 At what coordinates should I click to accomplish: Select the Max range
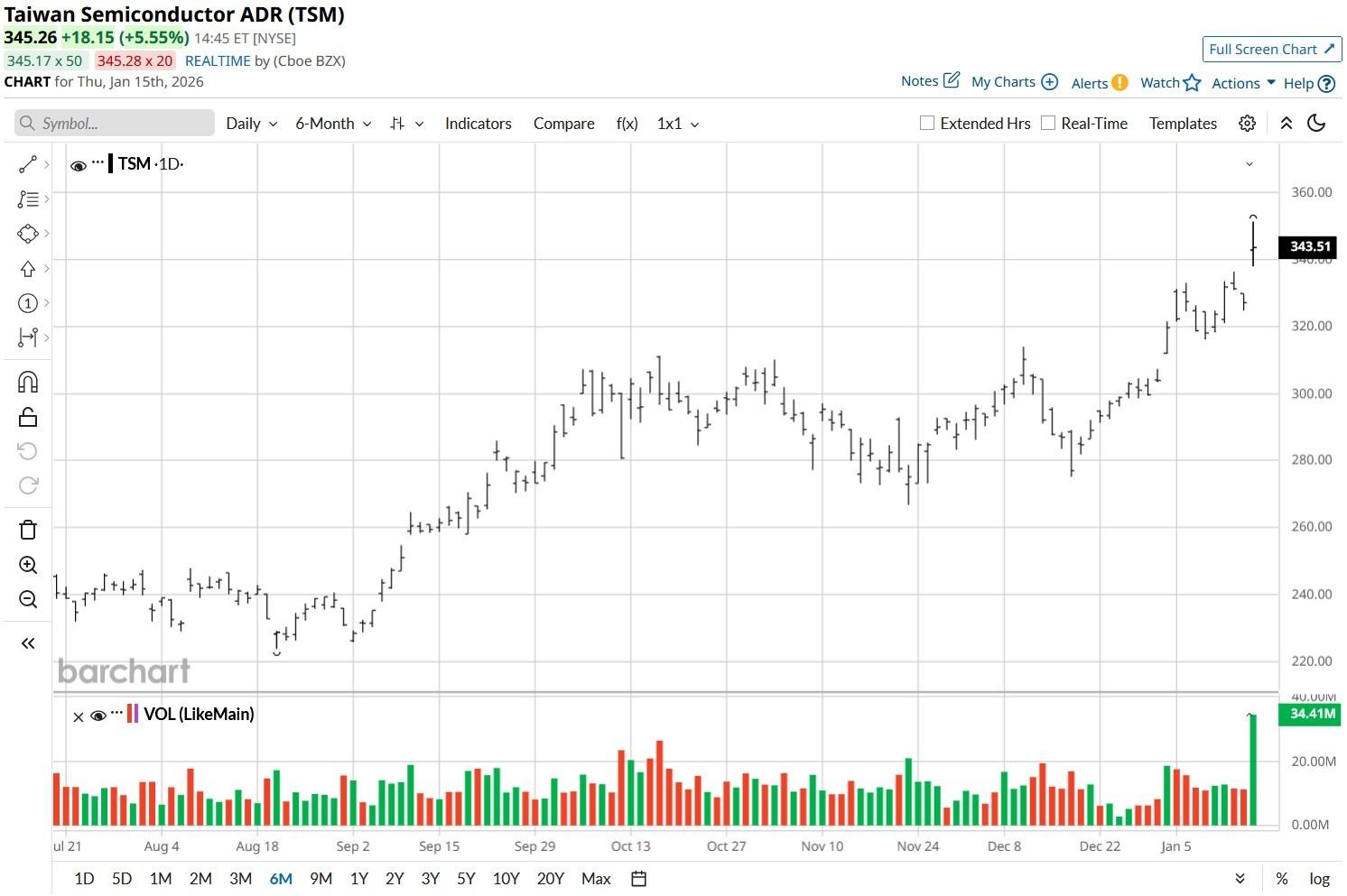tap(596, 879)
